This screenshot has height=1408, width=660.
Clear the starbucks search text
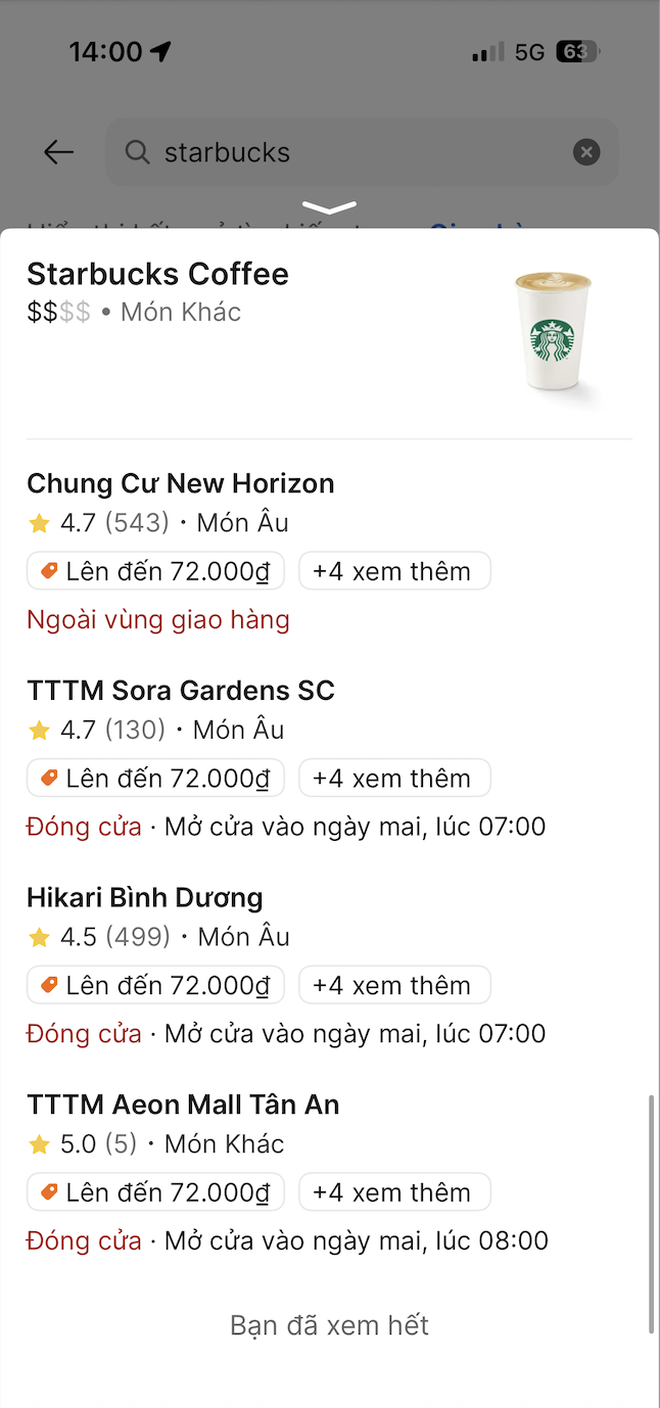point(587,152)
